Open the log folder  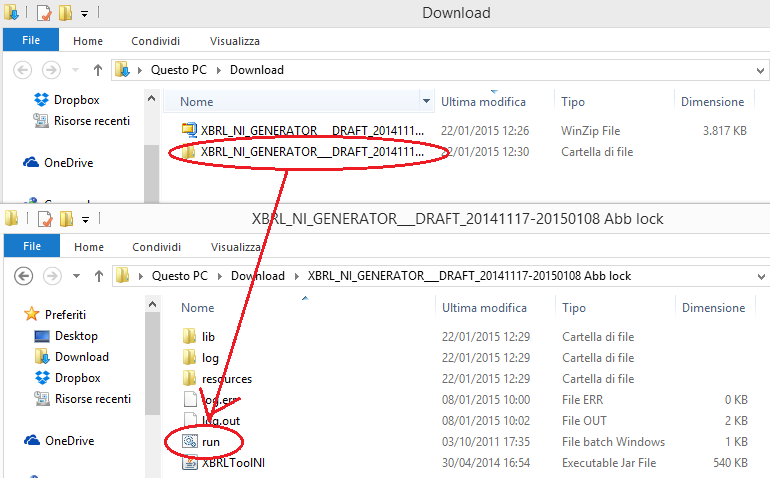click(210, 358)
